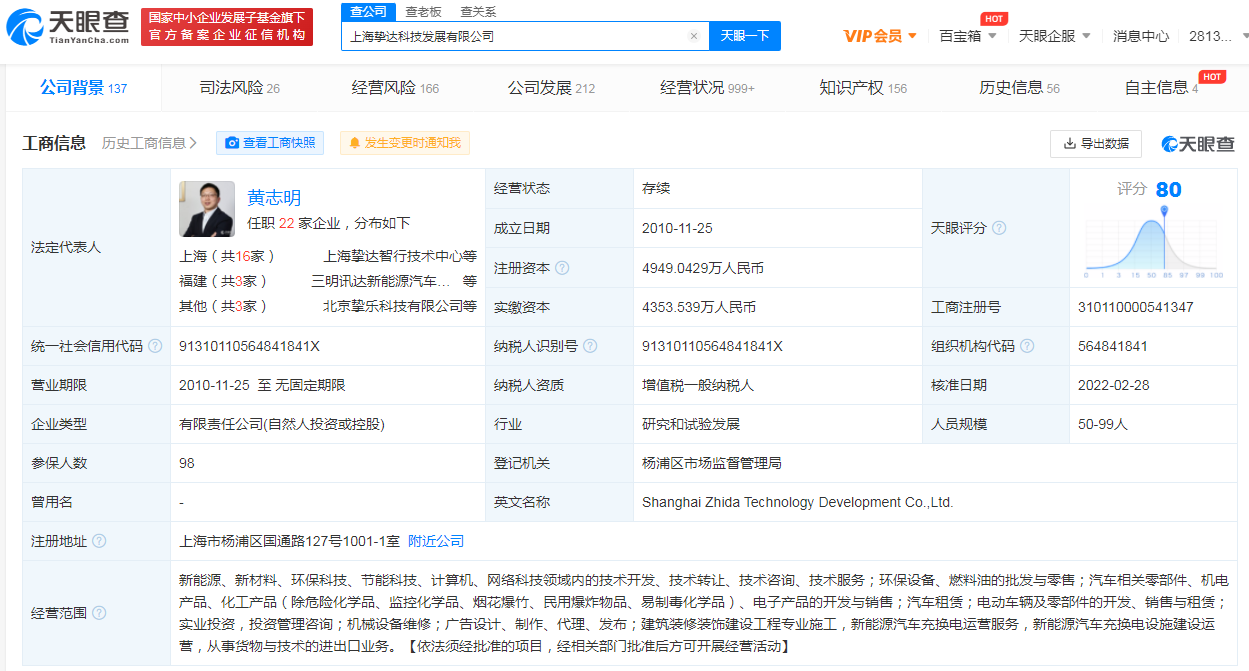Viewport: 1249px width, 671px height.
Task: Click help icon next to 组织机构代码
Action: pyautogui.click(x=1027, y=346)
